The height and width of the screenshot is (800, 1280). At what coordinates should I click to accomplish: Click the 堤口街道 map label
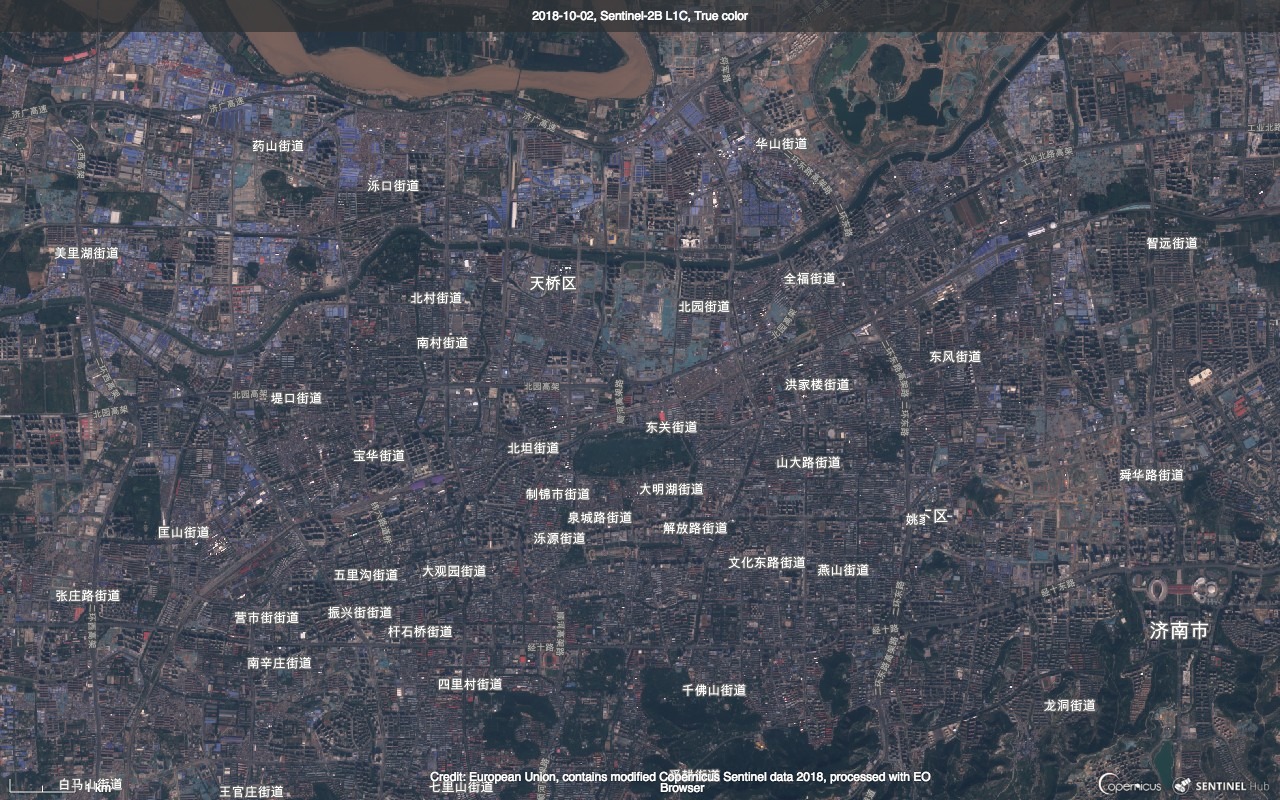coord(297,398)
